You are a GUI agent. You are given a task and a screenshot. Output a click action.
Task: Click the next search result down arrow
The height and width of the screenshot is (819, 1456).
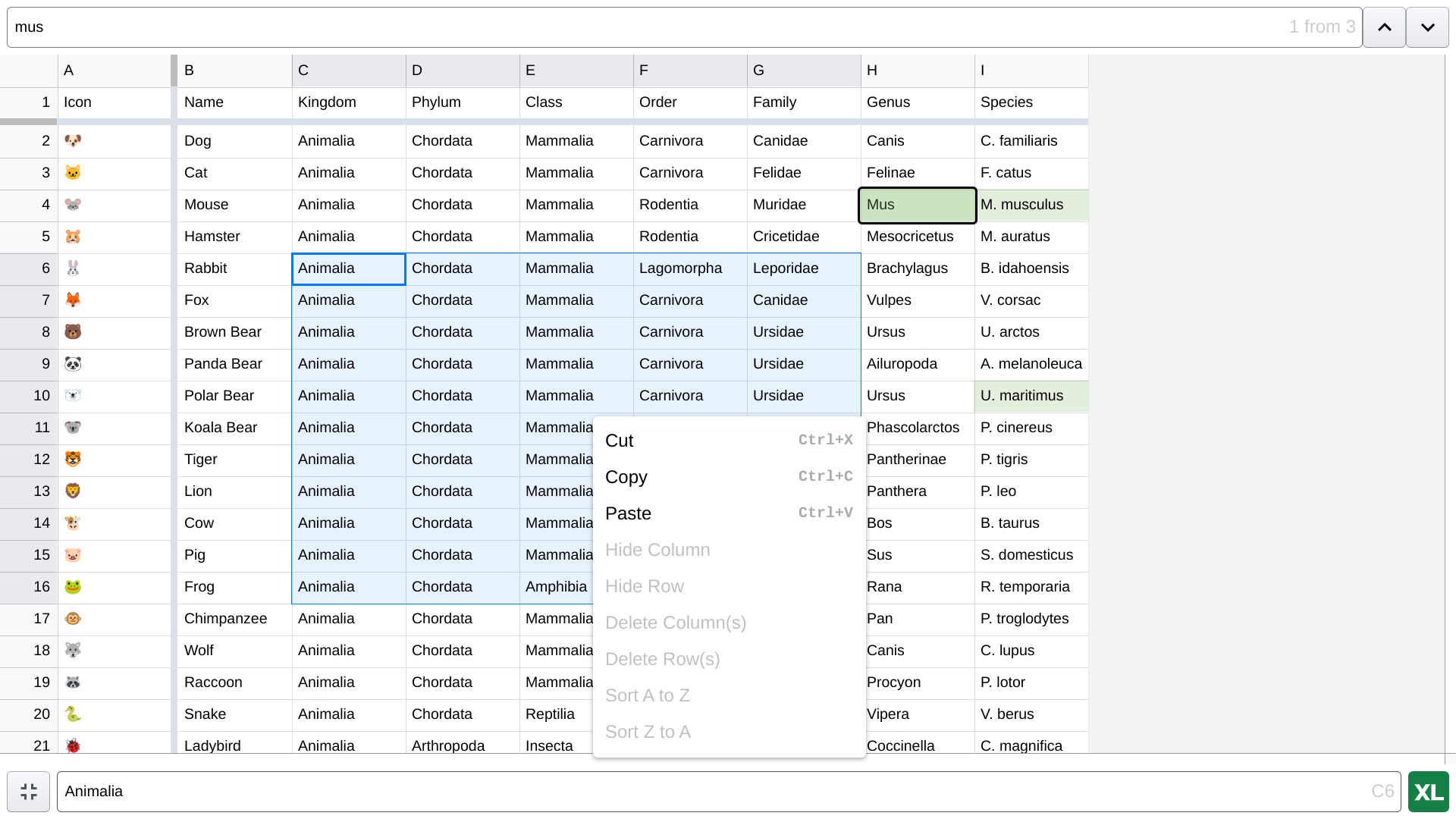click(1427, 27)
